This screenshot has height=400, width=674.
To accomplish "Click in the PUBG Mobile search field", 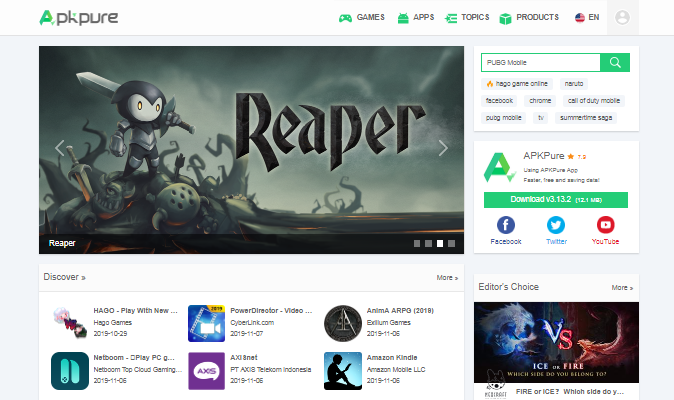I will (541, 62).
